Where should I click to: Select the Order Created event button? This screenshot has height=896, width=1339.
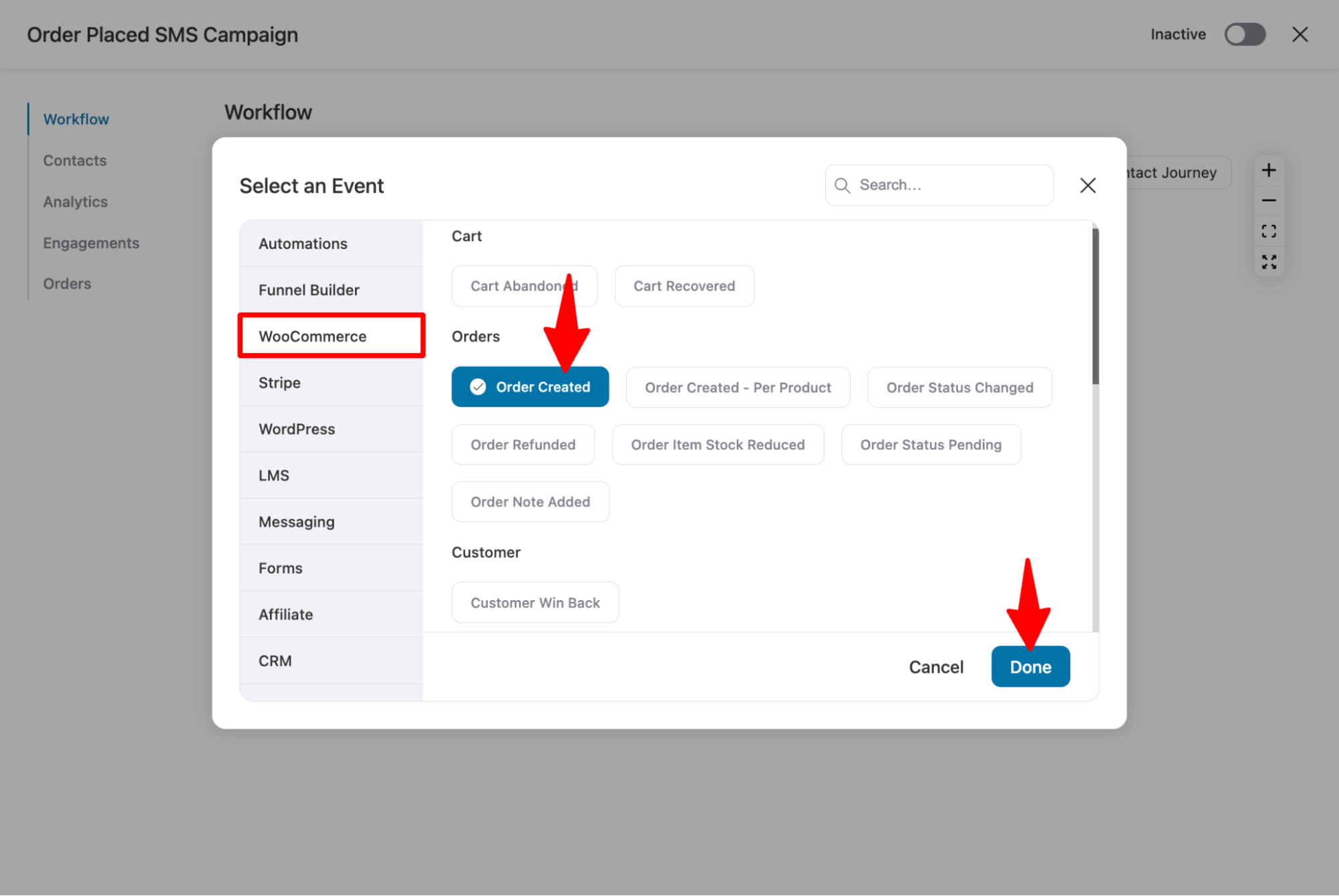point(530,386)
